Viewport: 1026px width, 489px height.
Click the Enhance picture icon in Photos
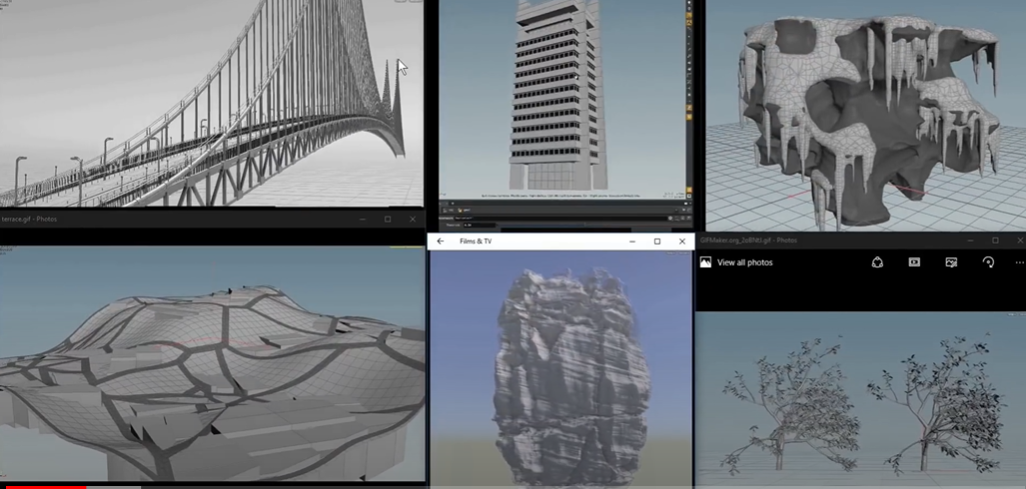pyautogui.click(x=951, y=262)
